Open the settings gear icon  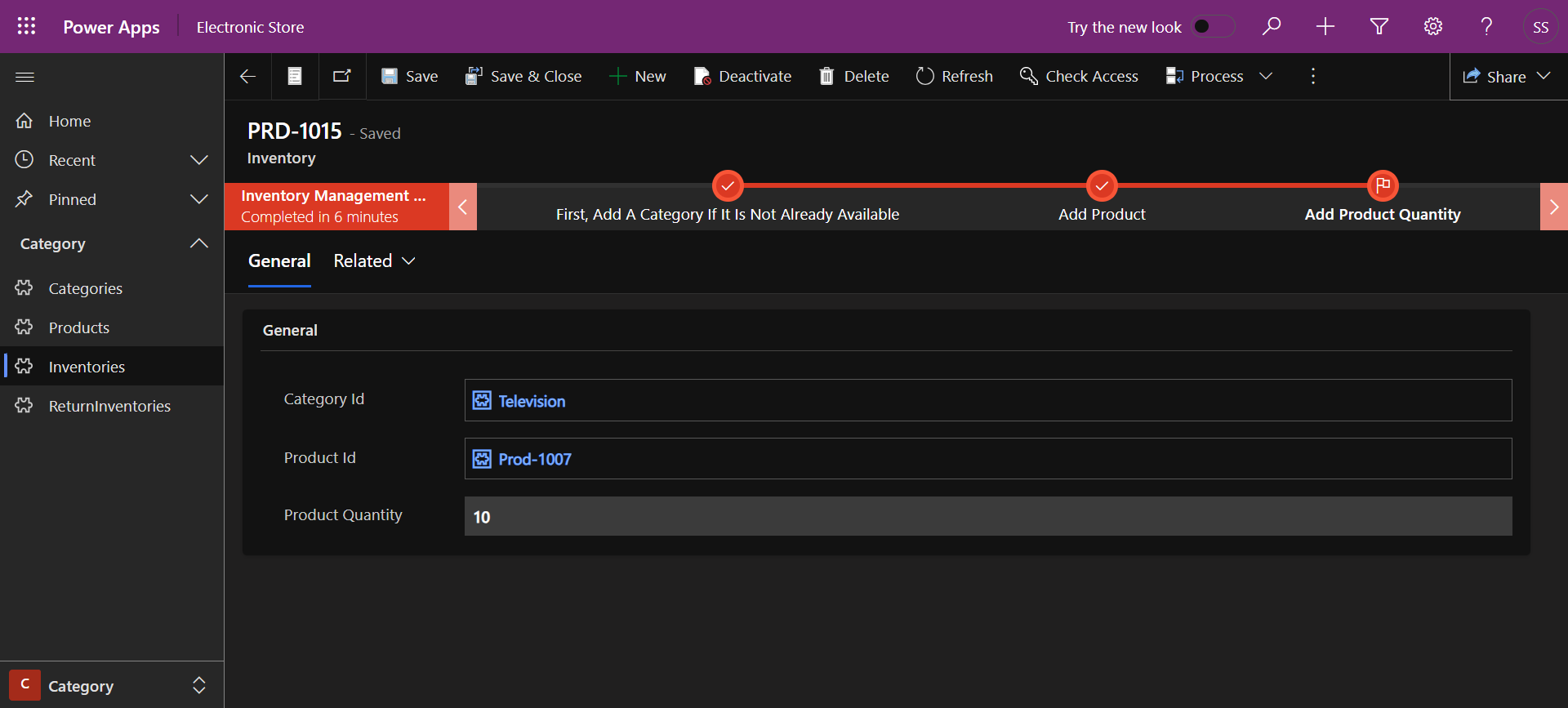[x=1432, y=27]
